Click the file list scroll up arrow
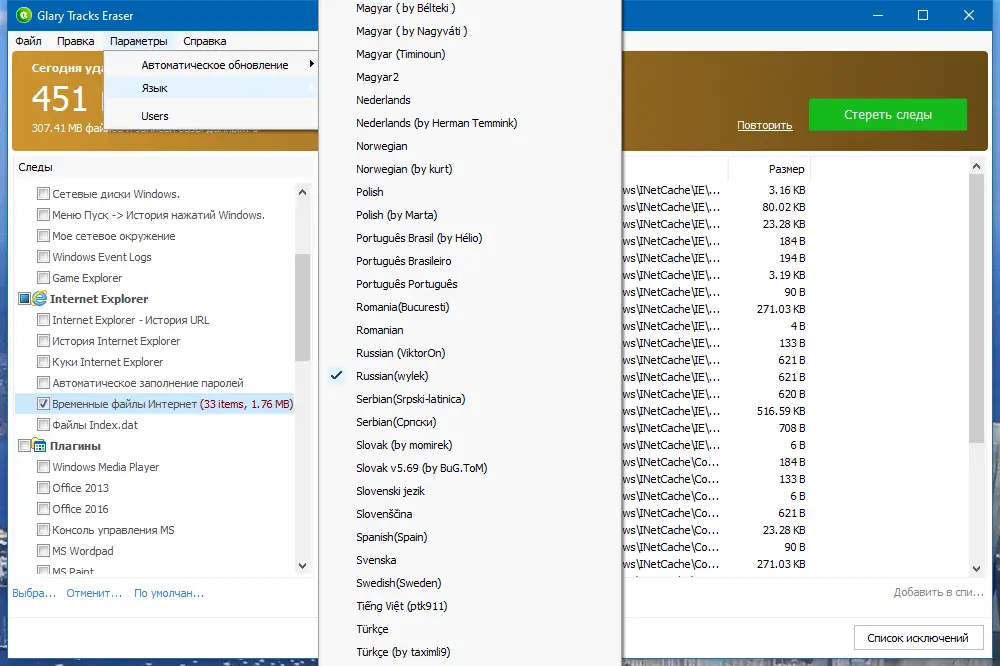1000x666 pixels. 976,166
